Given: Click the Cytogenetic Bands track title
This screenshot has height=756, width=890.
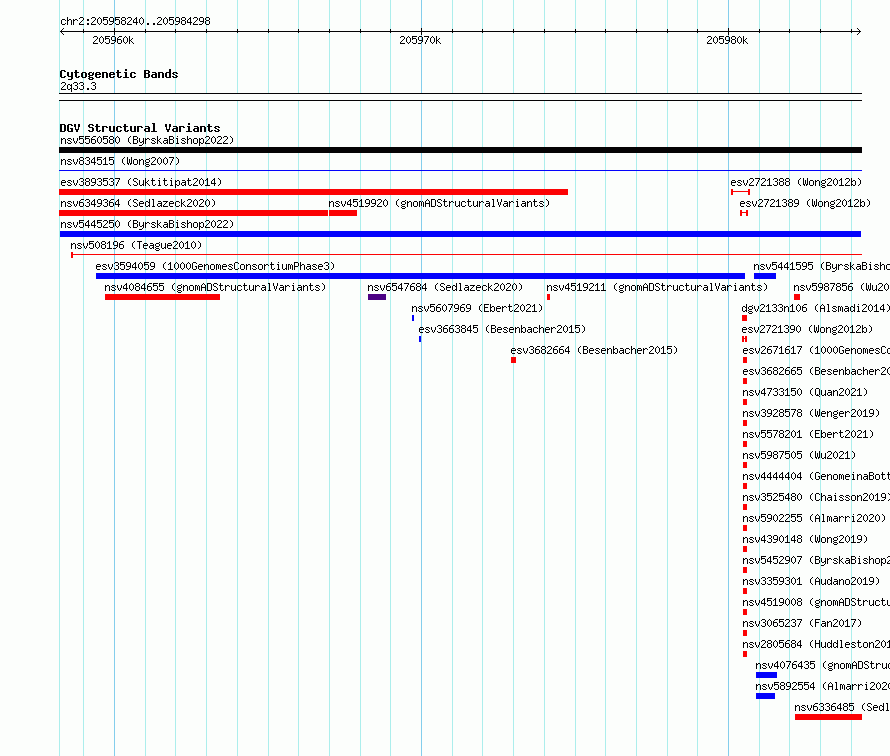Looking at the screenshot, I should (x=119, y=74).
